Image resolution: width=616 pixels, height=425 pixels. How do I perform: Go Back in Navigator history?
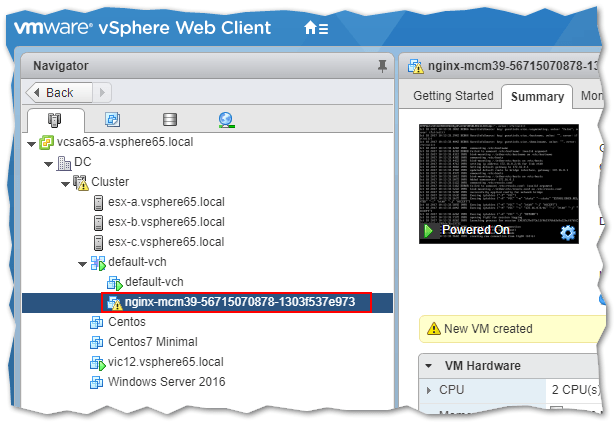[59, 93]
